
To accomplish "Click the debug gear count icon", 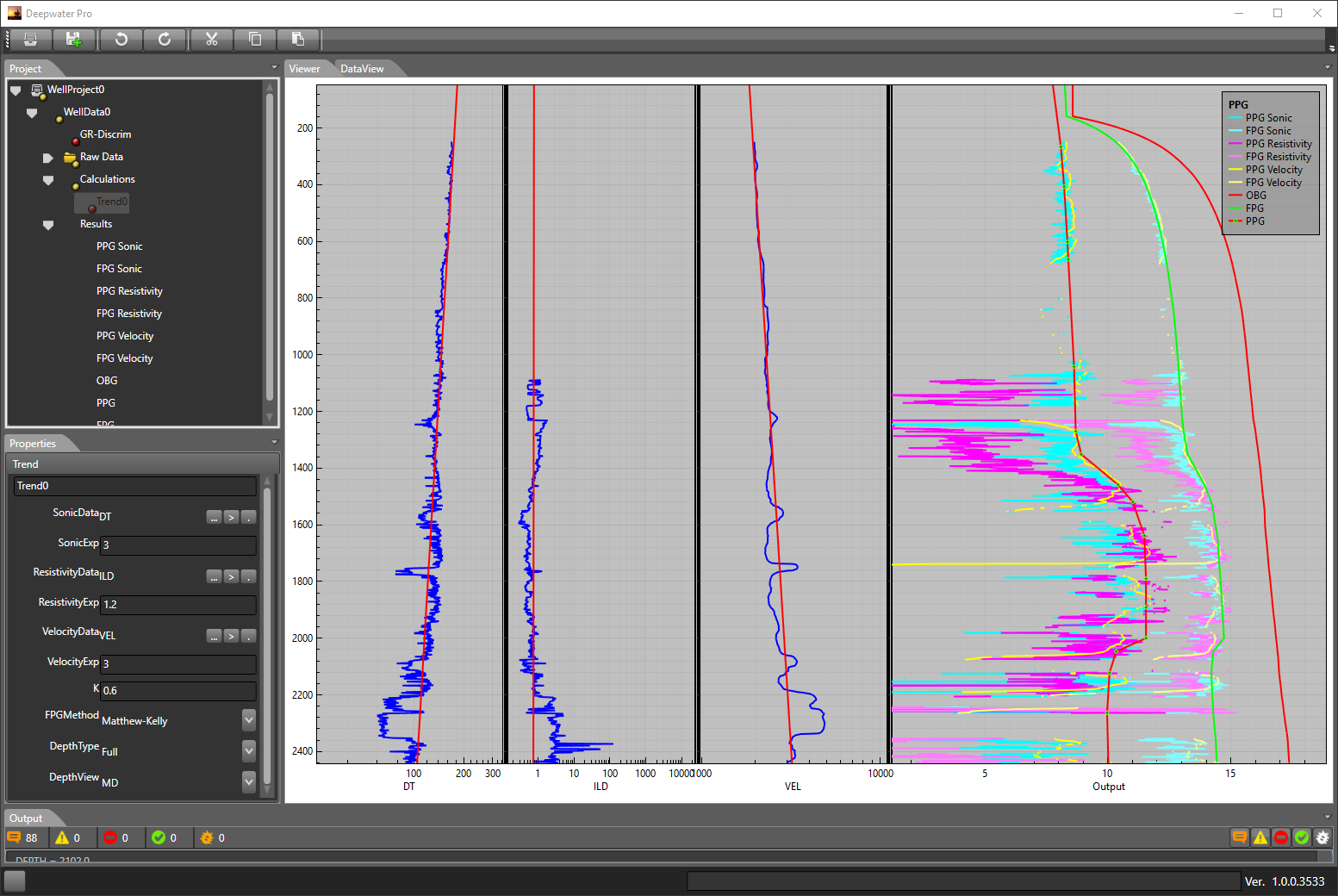I will coord(207,837).
